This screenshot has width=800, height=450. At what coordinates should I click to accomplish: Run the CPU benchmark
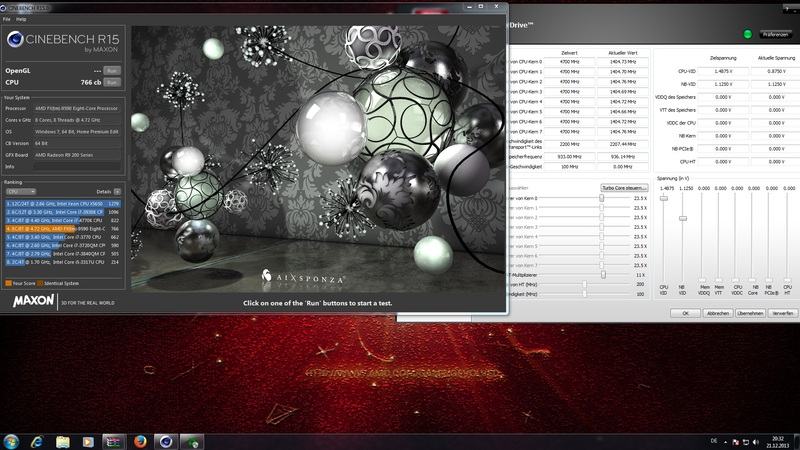pyautogui.click(x=112, y=82)
